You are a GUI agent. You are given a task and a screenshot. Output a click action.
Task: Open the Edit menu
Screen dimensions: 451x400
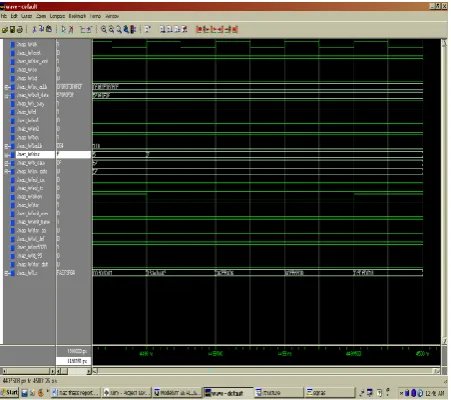coord(14,16)
